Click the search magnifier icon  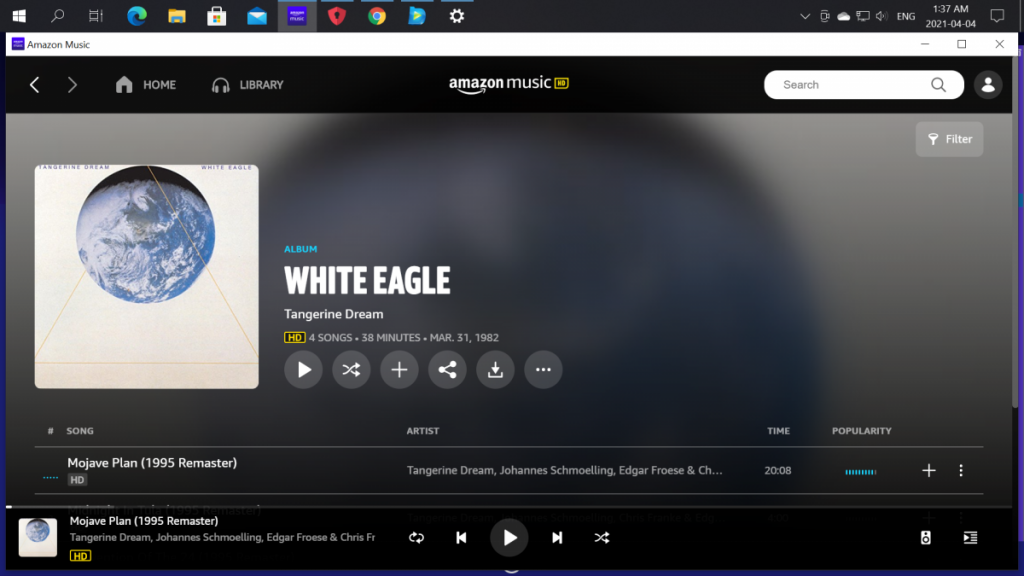click(938, 85)
